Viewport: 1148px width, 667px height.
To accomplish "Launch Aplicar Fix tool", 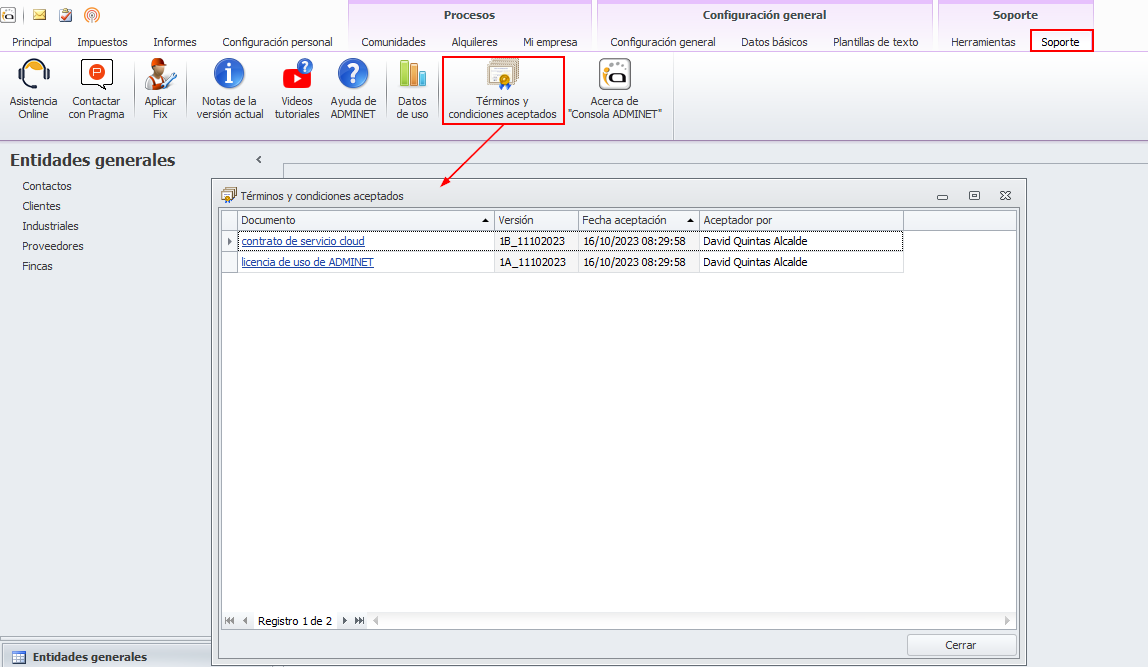I will pos(160,89).
